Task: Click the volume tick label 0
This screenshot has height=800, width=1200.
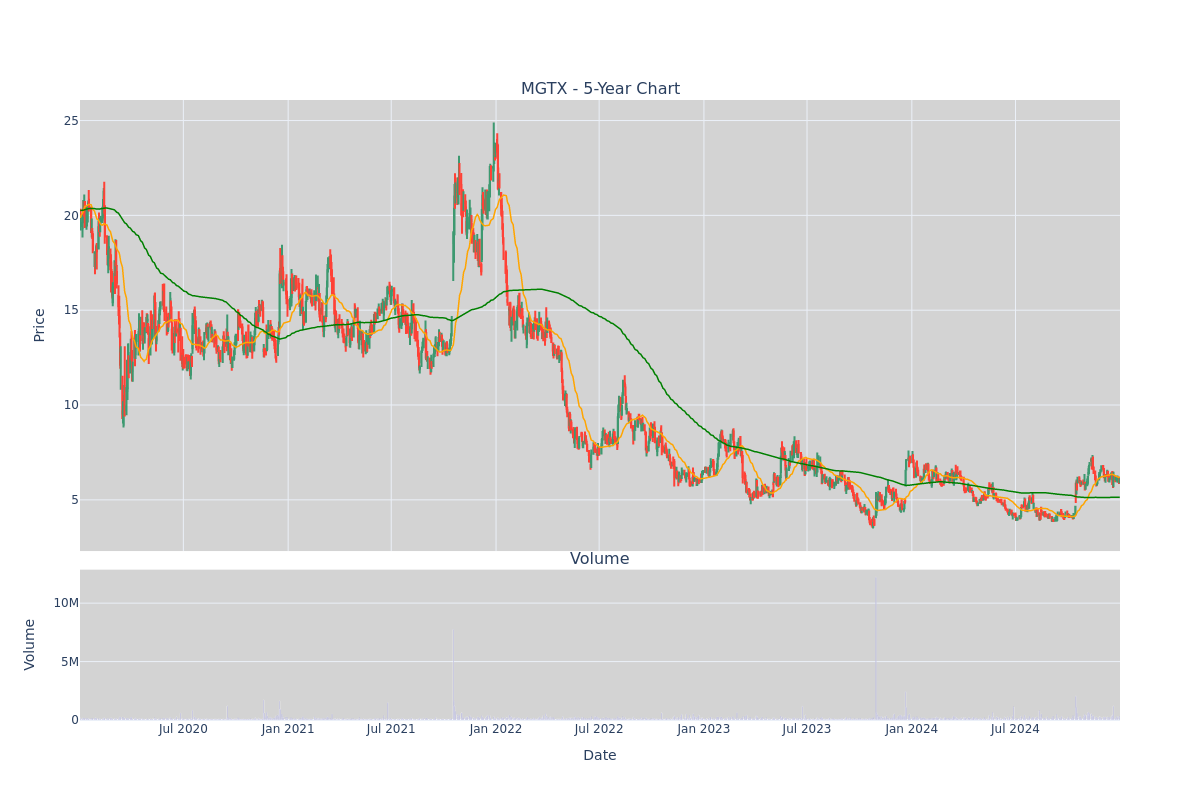Action: point(75,720)
